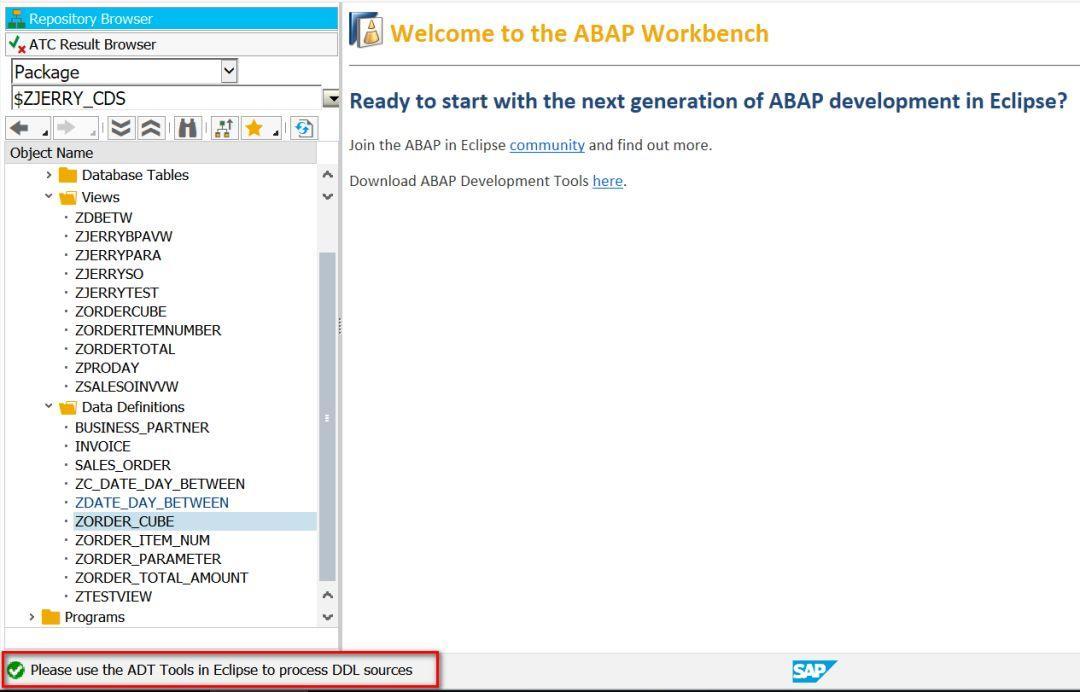Select data definition ZORDER_TOTAL_AMOUNT
Viewport: 1080px width, 692px height.
point(161,578)
